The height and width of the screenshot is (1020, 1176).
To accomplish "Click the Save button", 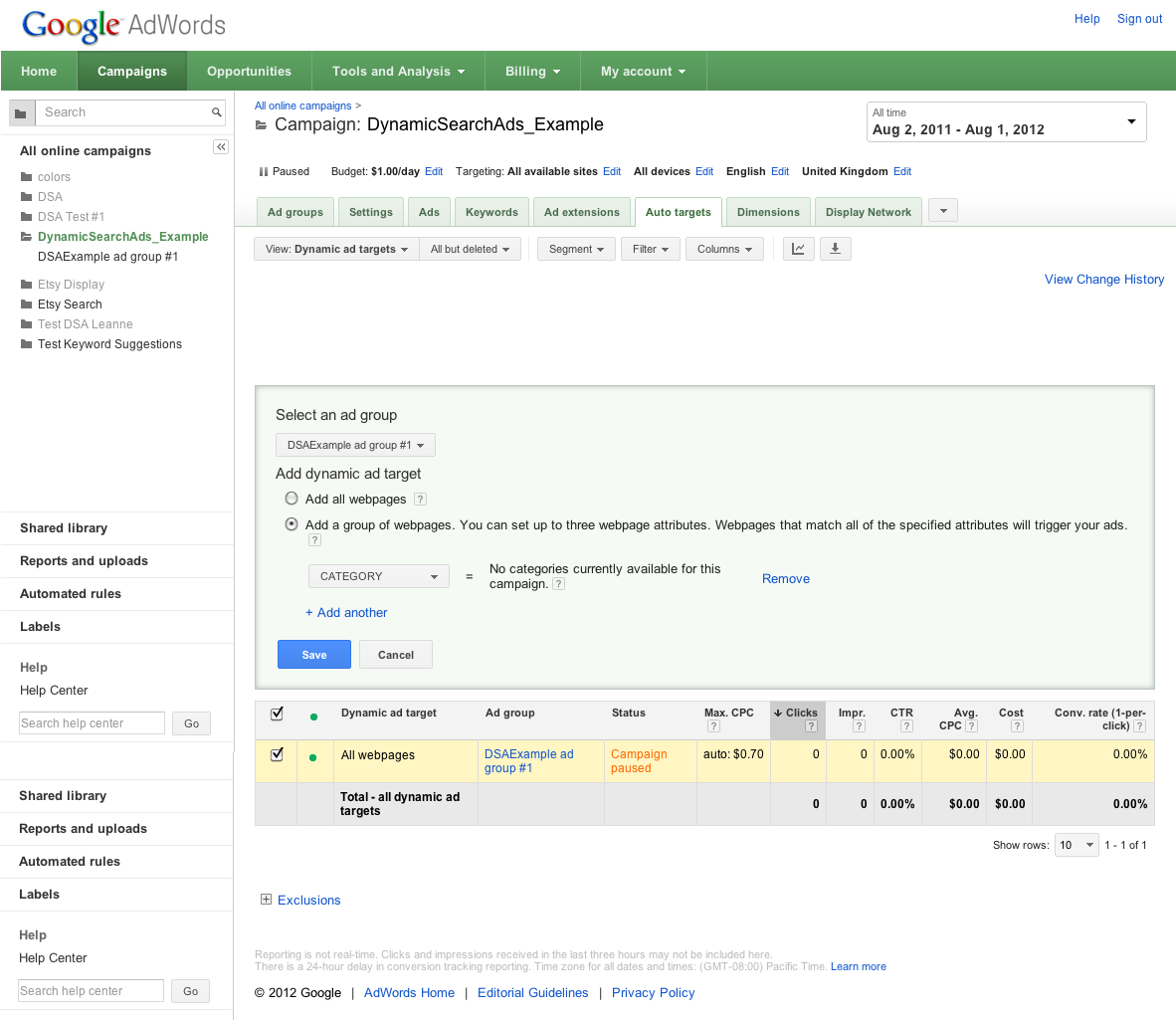I will point(314,655).
